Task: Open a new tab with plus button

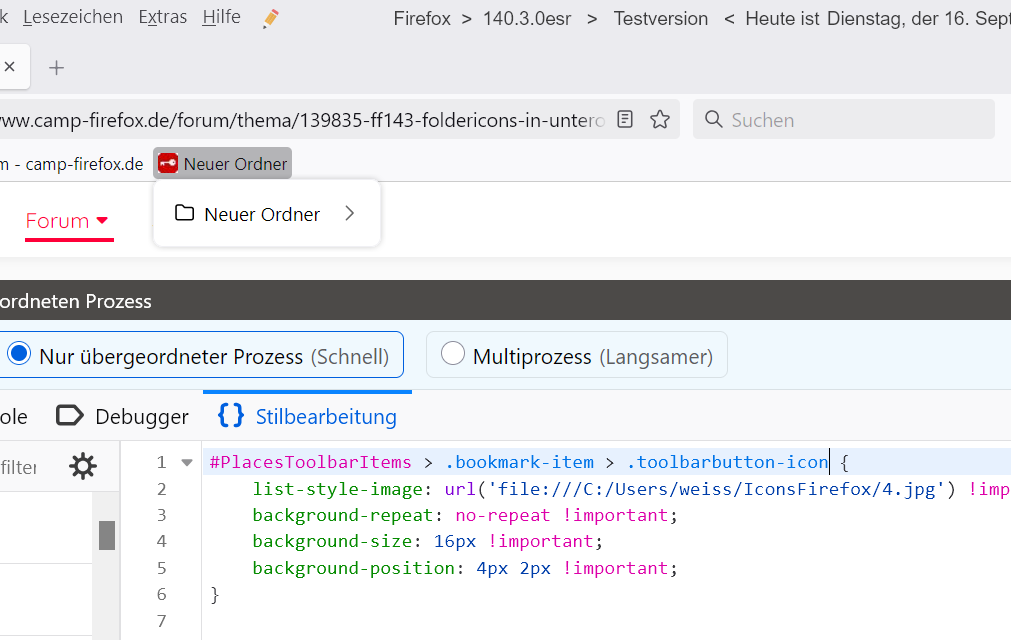Action: point(57,68)
